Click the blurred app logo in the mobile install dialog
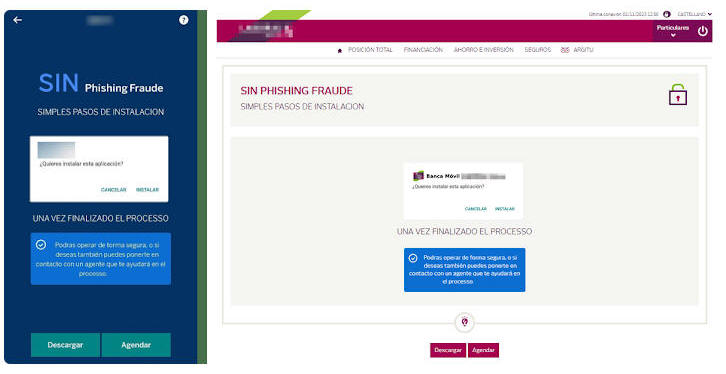Screen dimensions: 726x374 [x=56, y=150]
